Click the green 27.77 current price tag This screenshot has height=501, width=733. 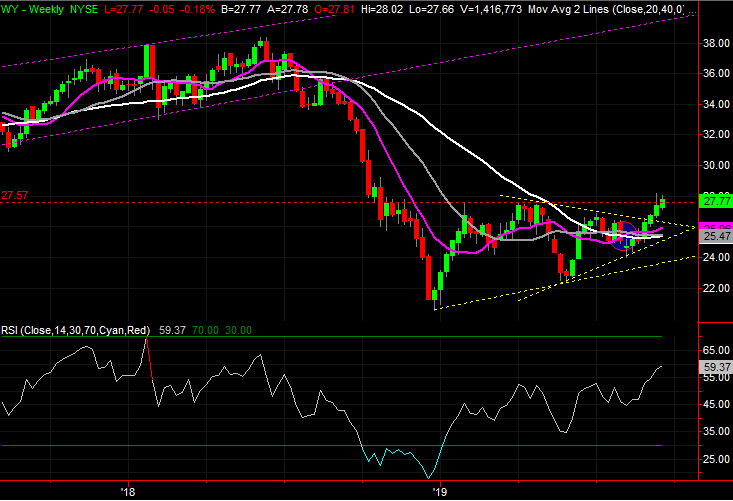(717, 201)
